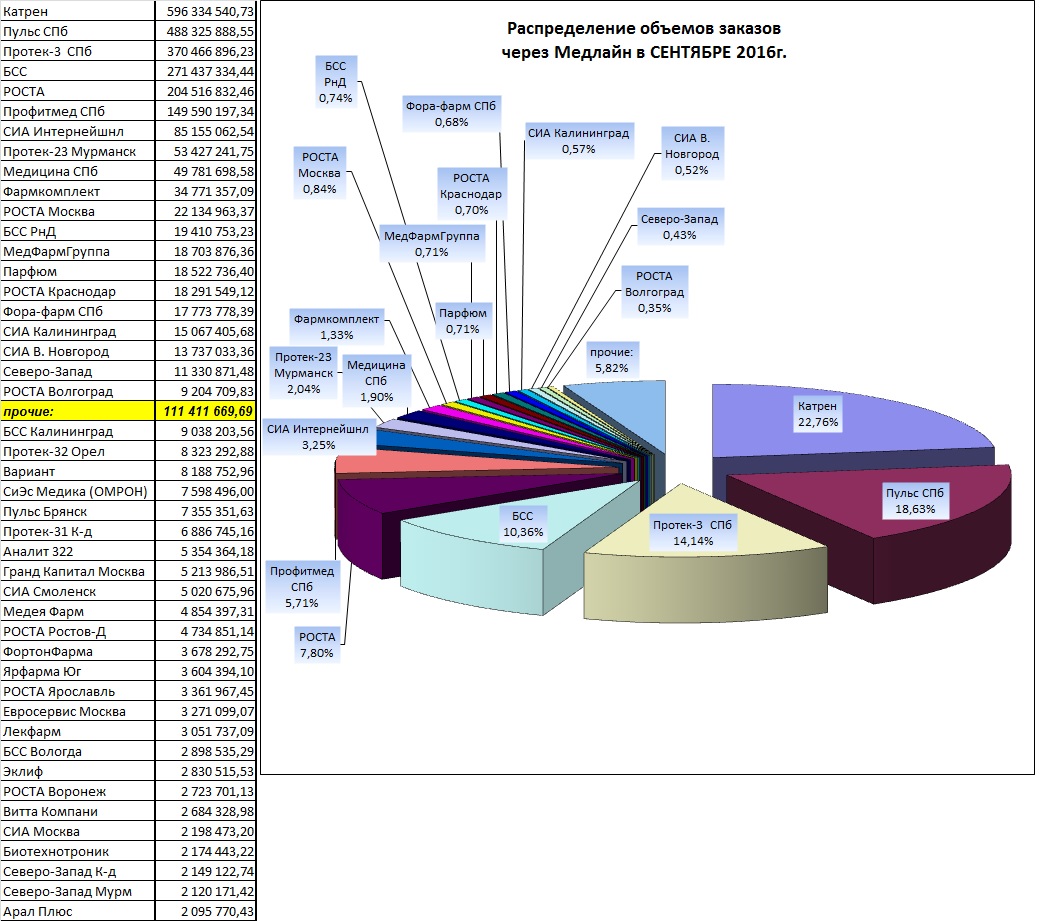Select the Вариант table cell

[x=78, y=471]
